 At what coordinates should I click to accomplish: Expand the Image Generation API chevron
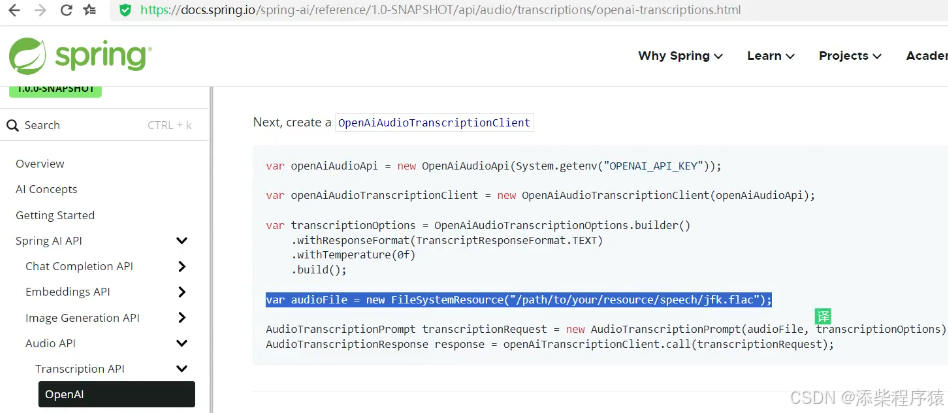(182, 317)
